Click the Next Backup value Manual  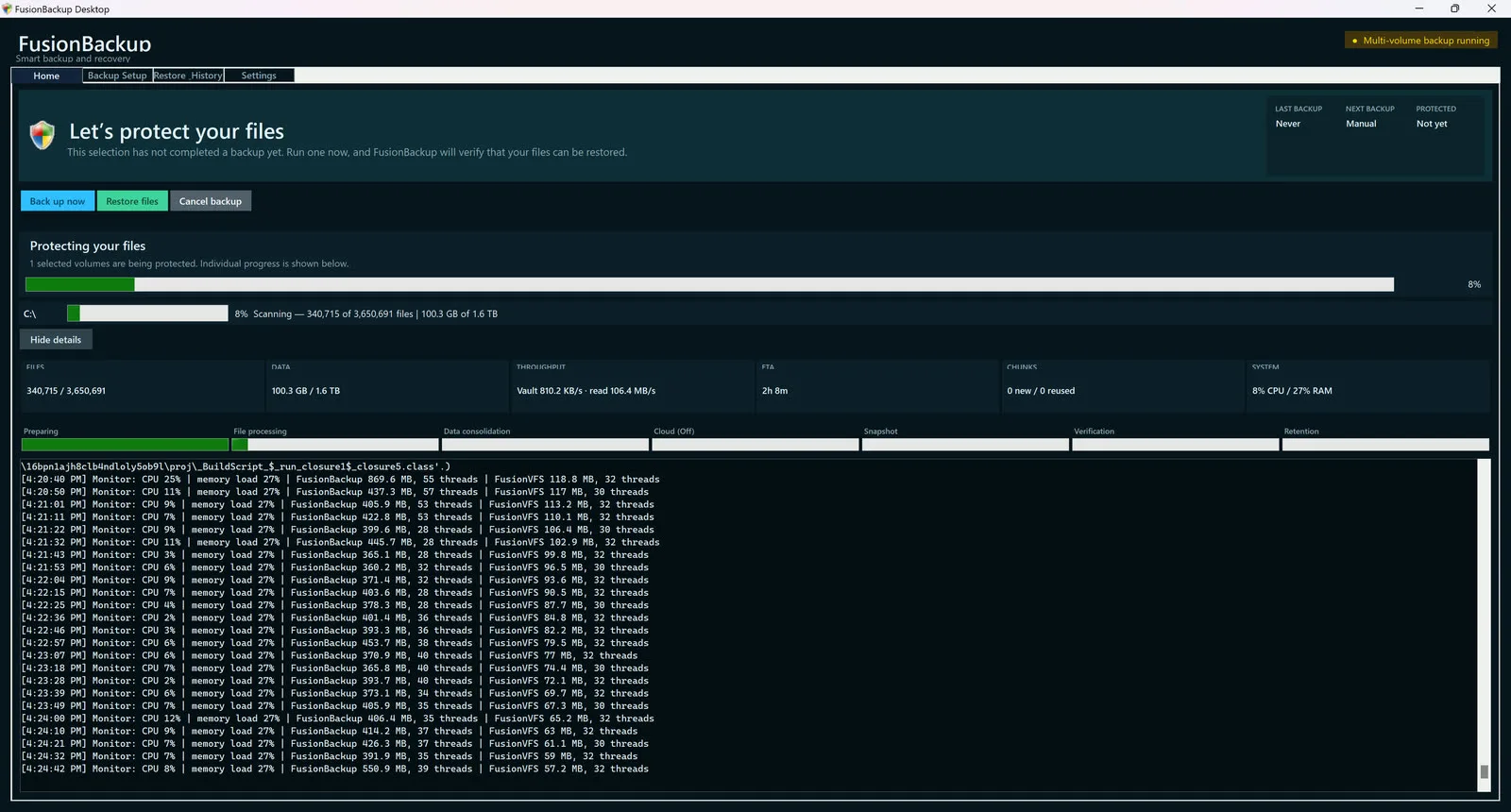[1361, 124]
